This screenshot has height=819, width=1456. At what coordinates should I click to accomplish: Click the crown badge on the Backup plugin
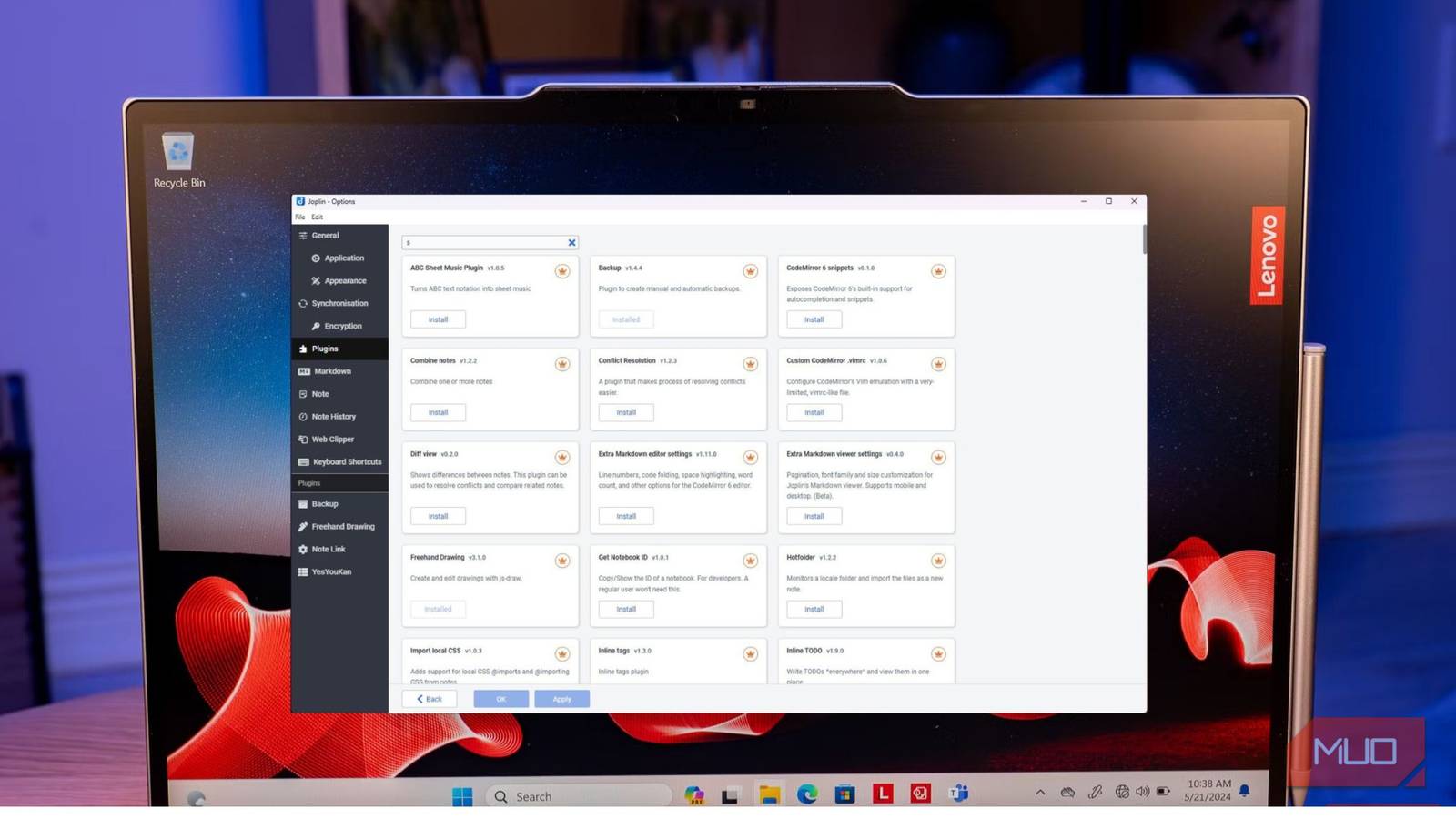pos(750,270)
